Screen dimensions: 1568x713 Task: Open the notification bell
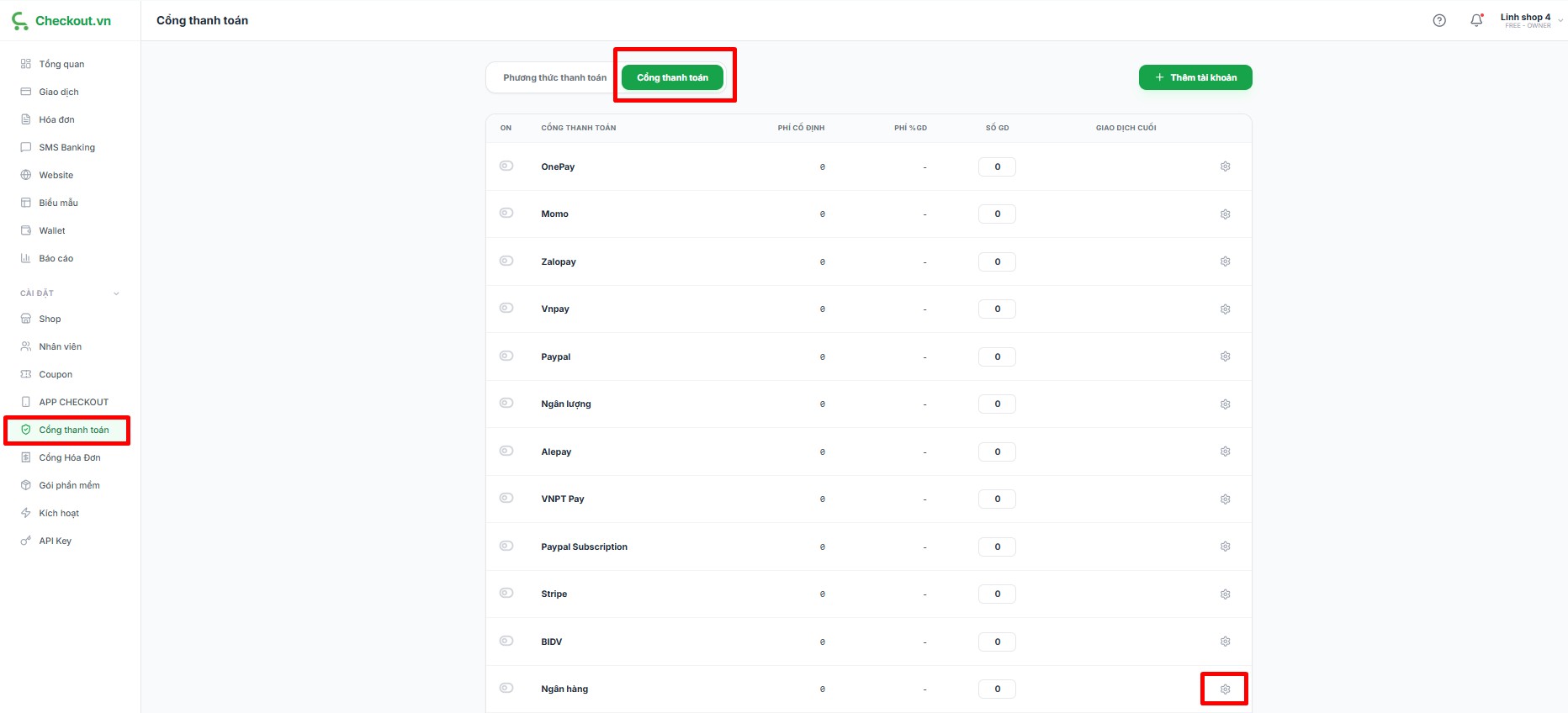pos(1475,20)
